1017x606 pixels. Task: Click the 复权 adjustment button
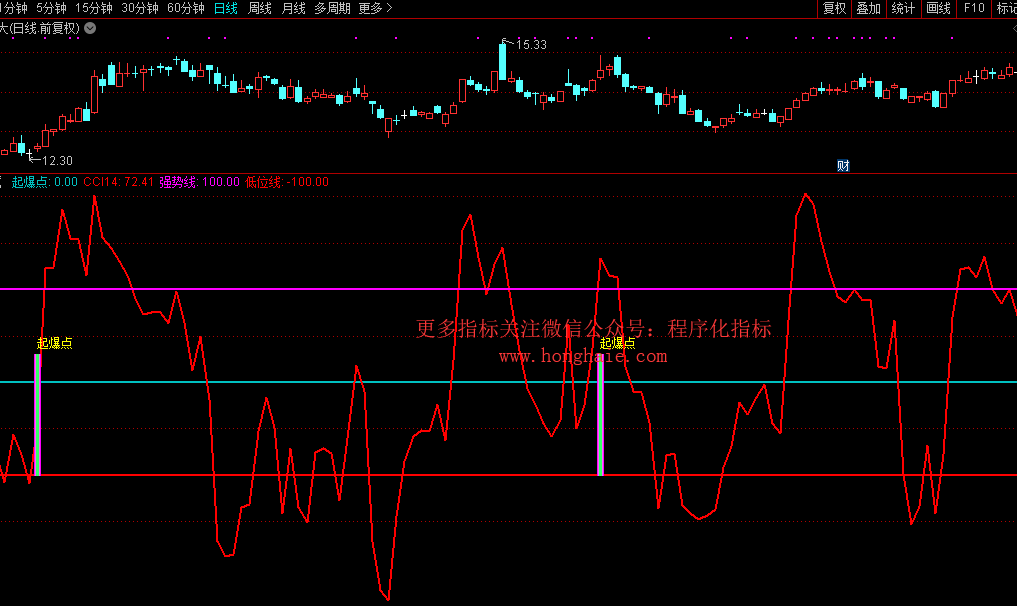[x=834, y=8]
